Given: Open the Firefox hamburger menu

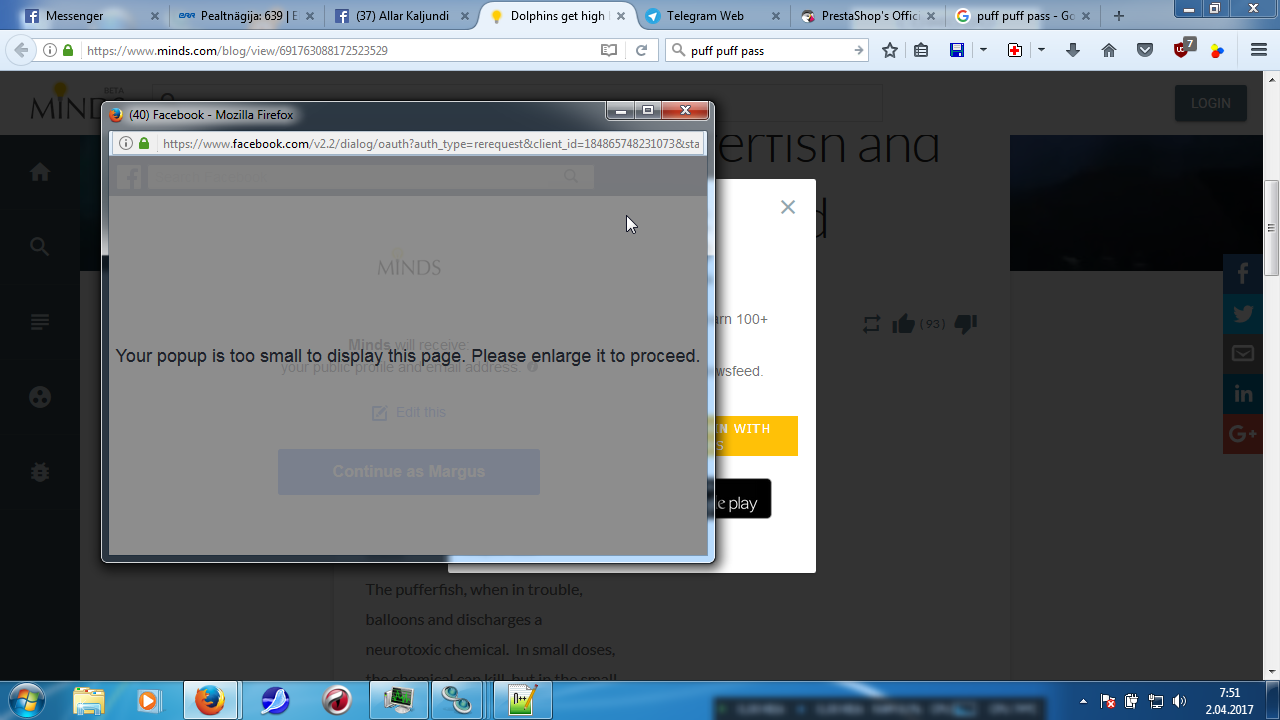Looking at the screenshot, I should [x=1258, y=50].
